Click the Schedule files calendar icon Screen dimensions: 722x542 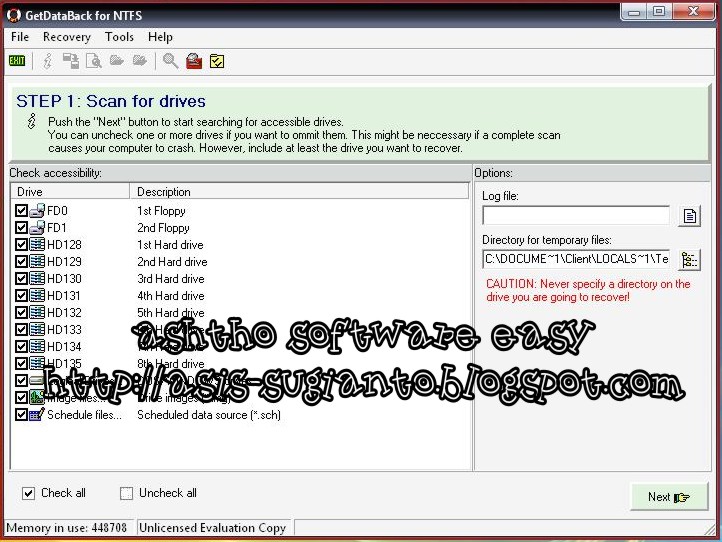click(x=37, y=414)
